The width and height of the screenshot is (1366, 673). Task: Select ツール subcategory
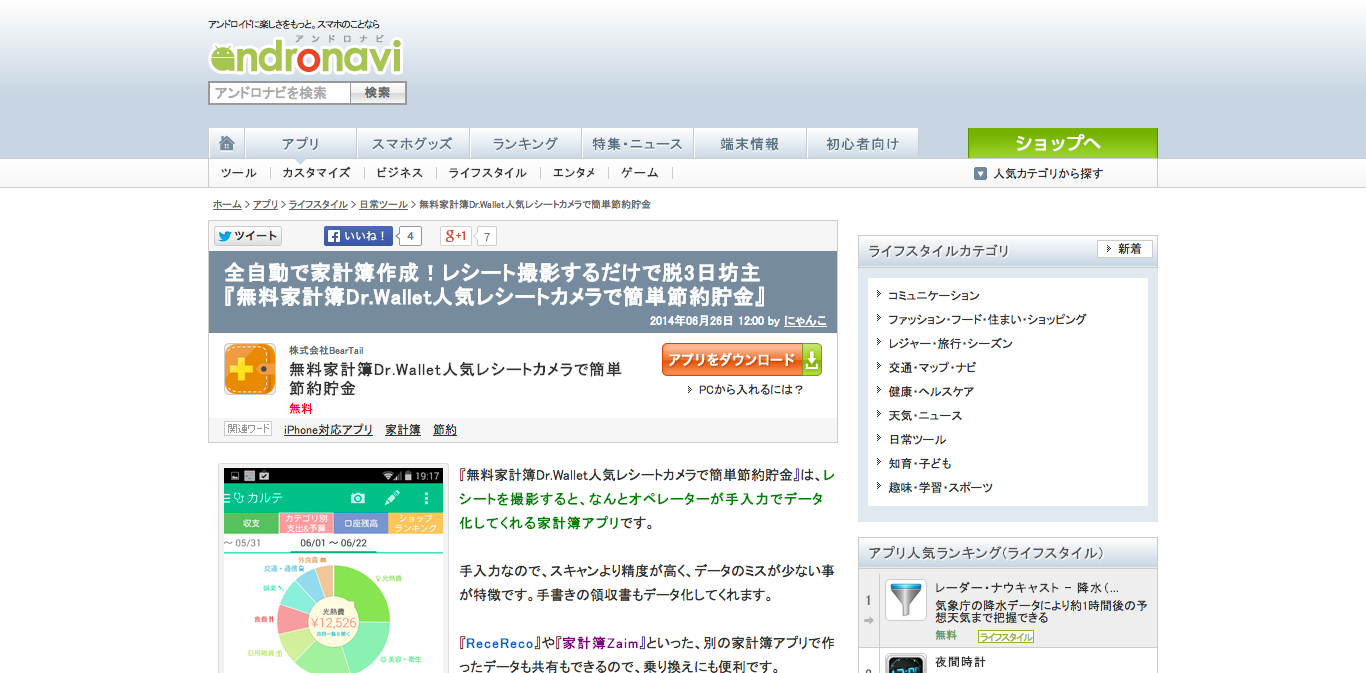[239, 173]
